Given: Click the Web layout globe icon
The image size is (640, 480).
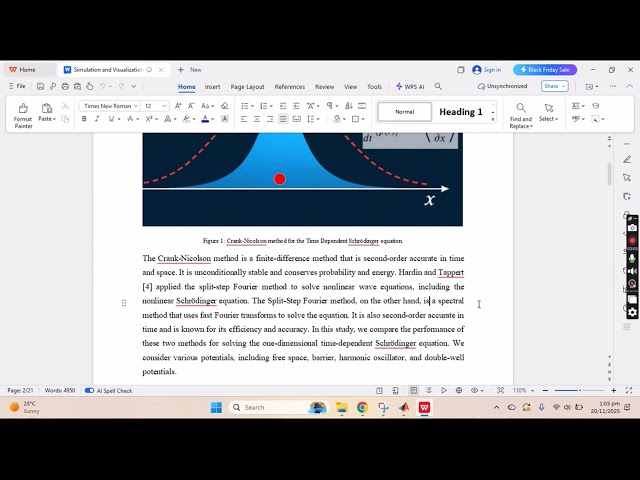Looking at the screenshot, I should [x=459, y=390].
